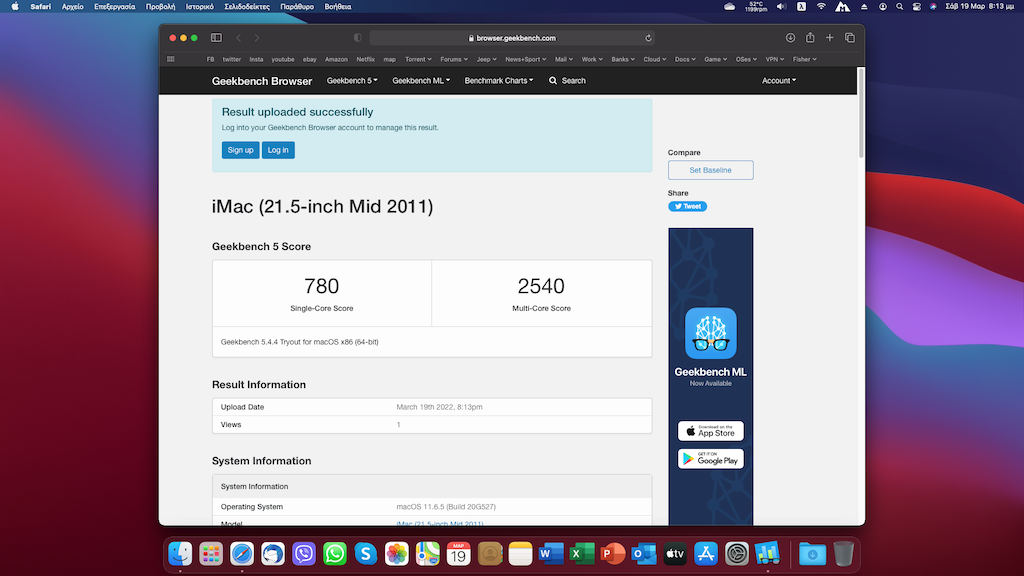
Task: Open App Store from the dock
Action: click(706, 554)
